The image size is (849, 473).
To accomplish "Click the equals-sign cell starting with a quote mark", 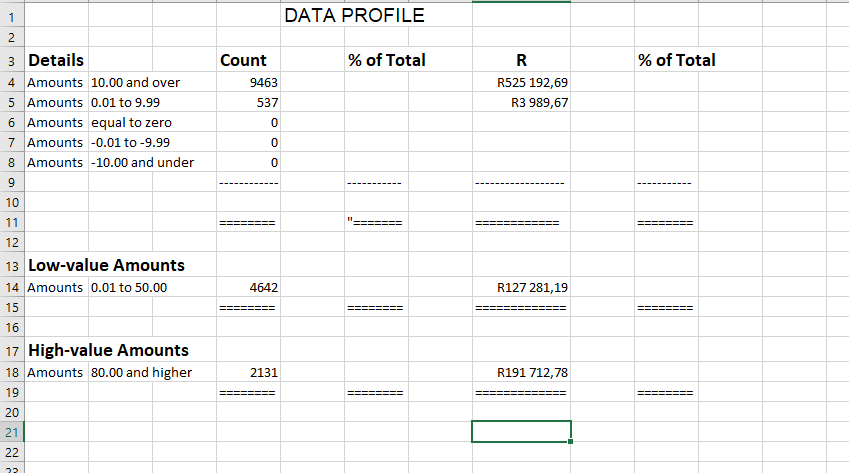I will tap(376, 222).
